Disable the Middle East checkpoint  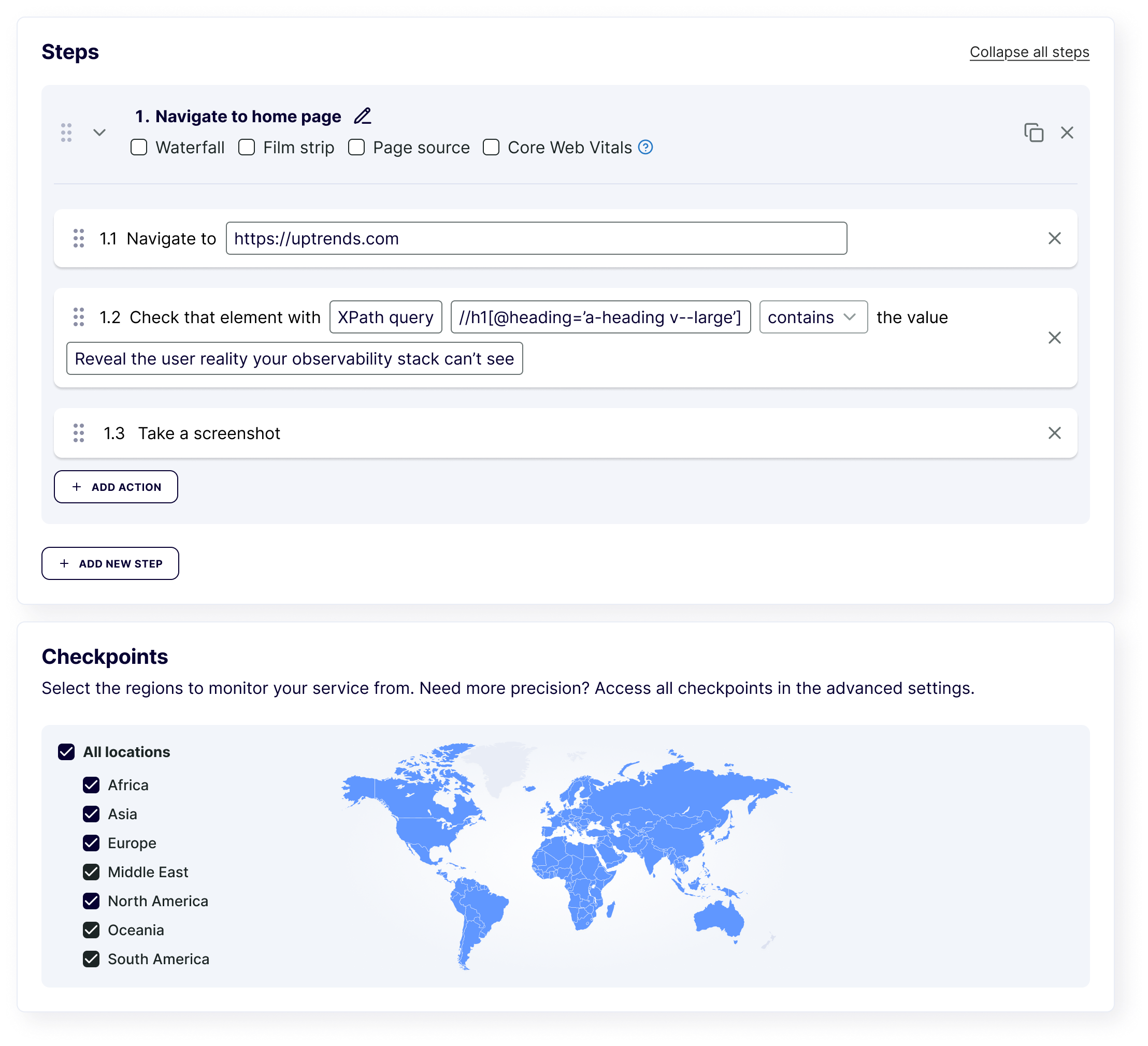(91, 872)
